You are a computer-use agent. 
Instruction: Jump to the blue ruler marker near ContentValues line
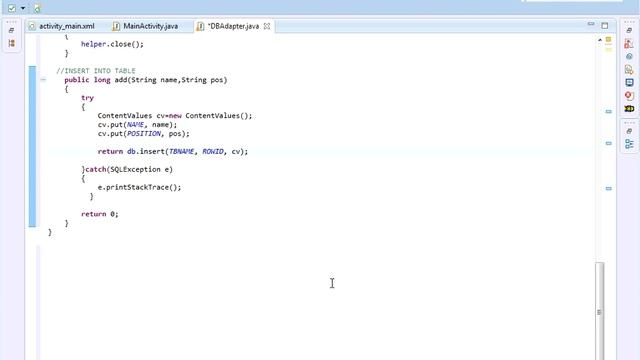609,111
